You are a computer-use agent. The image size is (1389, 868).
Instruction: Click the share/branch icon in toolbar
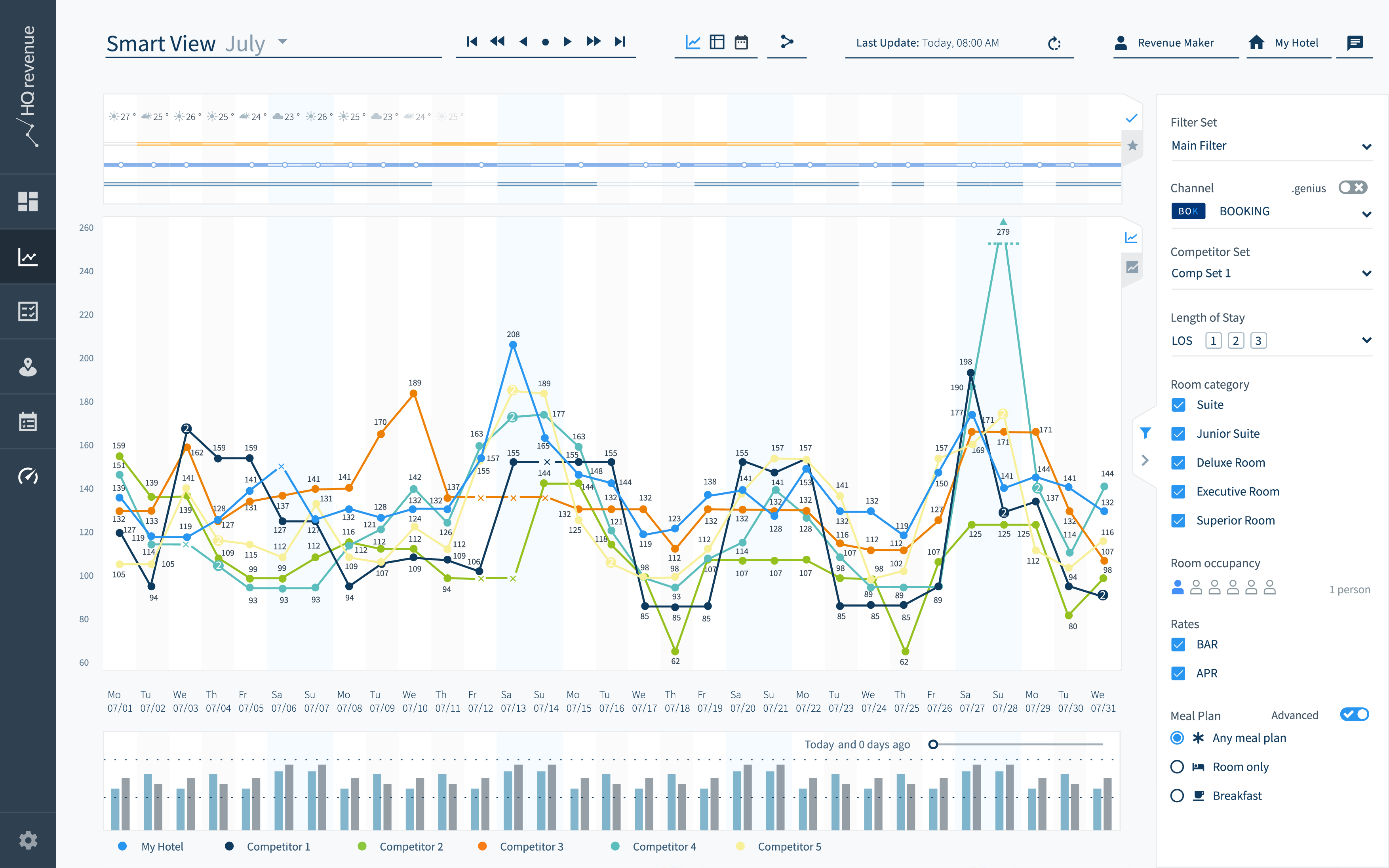pos(787,42)
